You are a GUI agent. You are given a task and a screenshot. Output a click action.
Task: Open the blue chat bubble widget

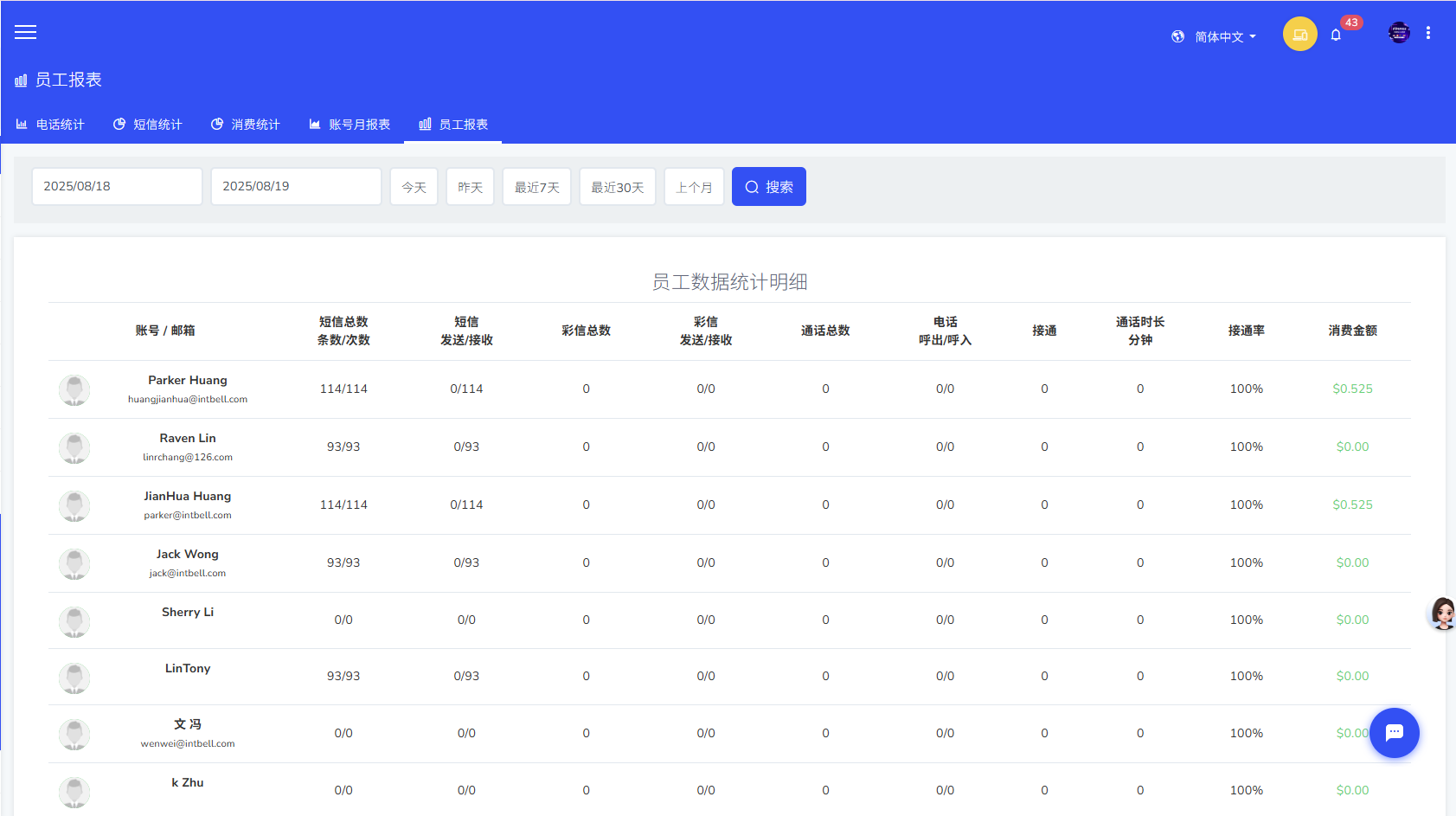(1394, 733)
